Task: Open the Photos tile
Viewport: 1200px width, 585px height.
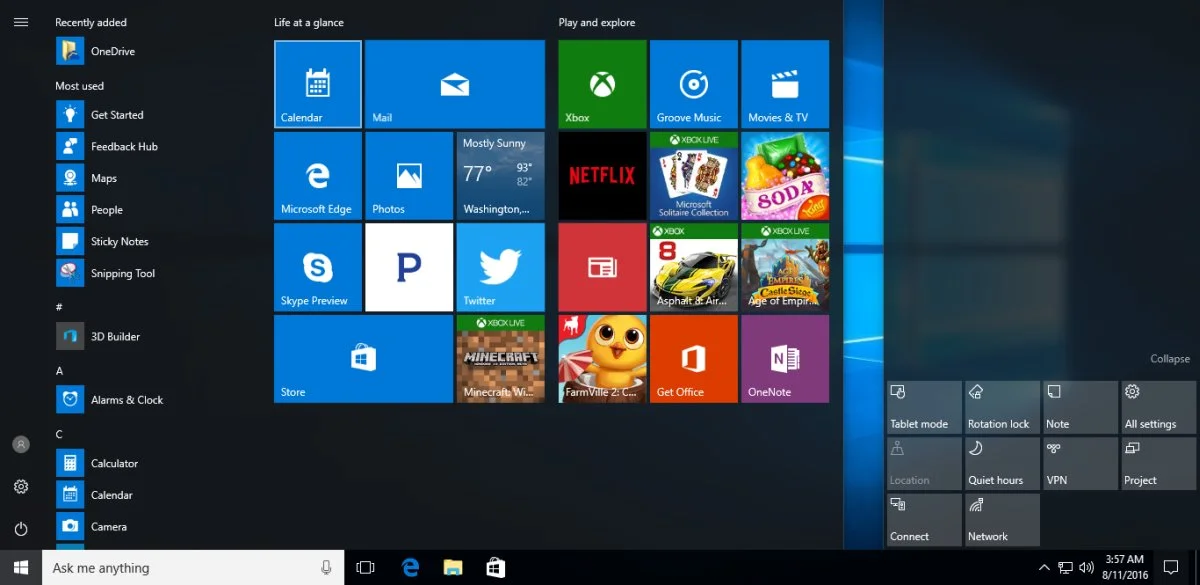Action: pos(409,176)
